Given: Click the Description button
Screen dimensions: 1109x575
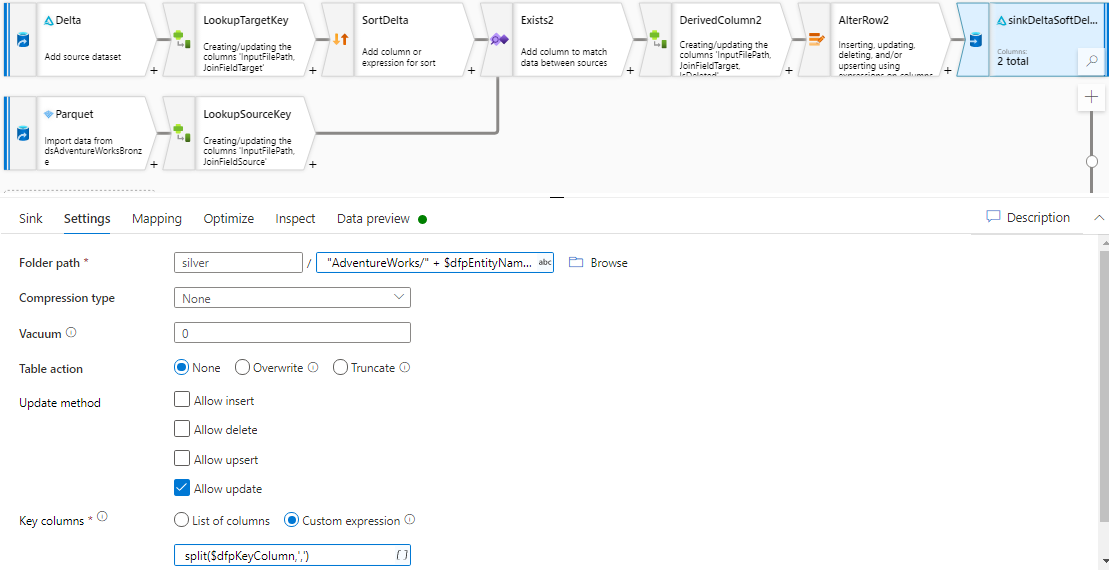Looking at the screenshot, I should coord(1028,217).
